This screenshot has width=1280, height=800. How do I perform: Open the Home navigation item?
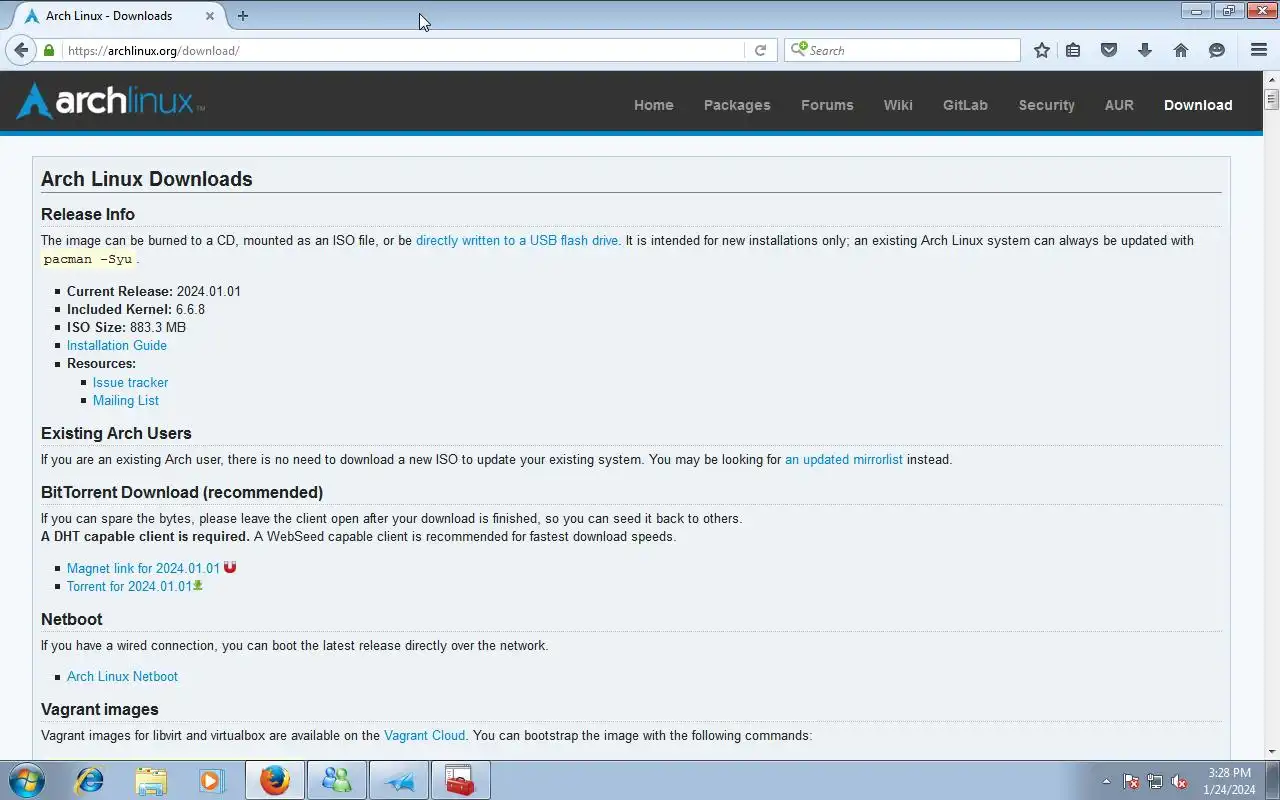pyautogui.click(x=654, y=105)
